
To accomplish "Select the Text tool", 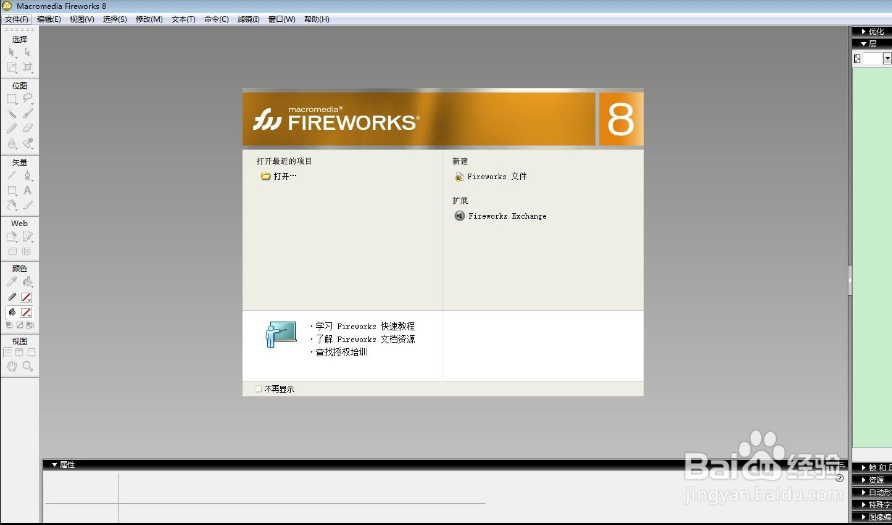I will 27,191.
